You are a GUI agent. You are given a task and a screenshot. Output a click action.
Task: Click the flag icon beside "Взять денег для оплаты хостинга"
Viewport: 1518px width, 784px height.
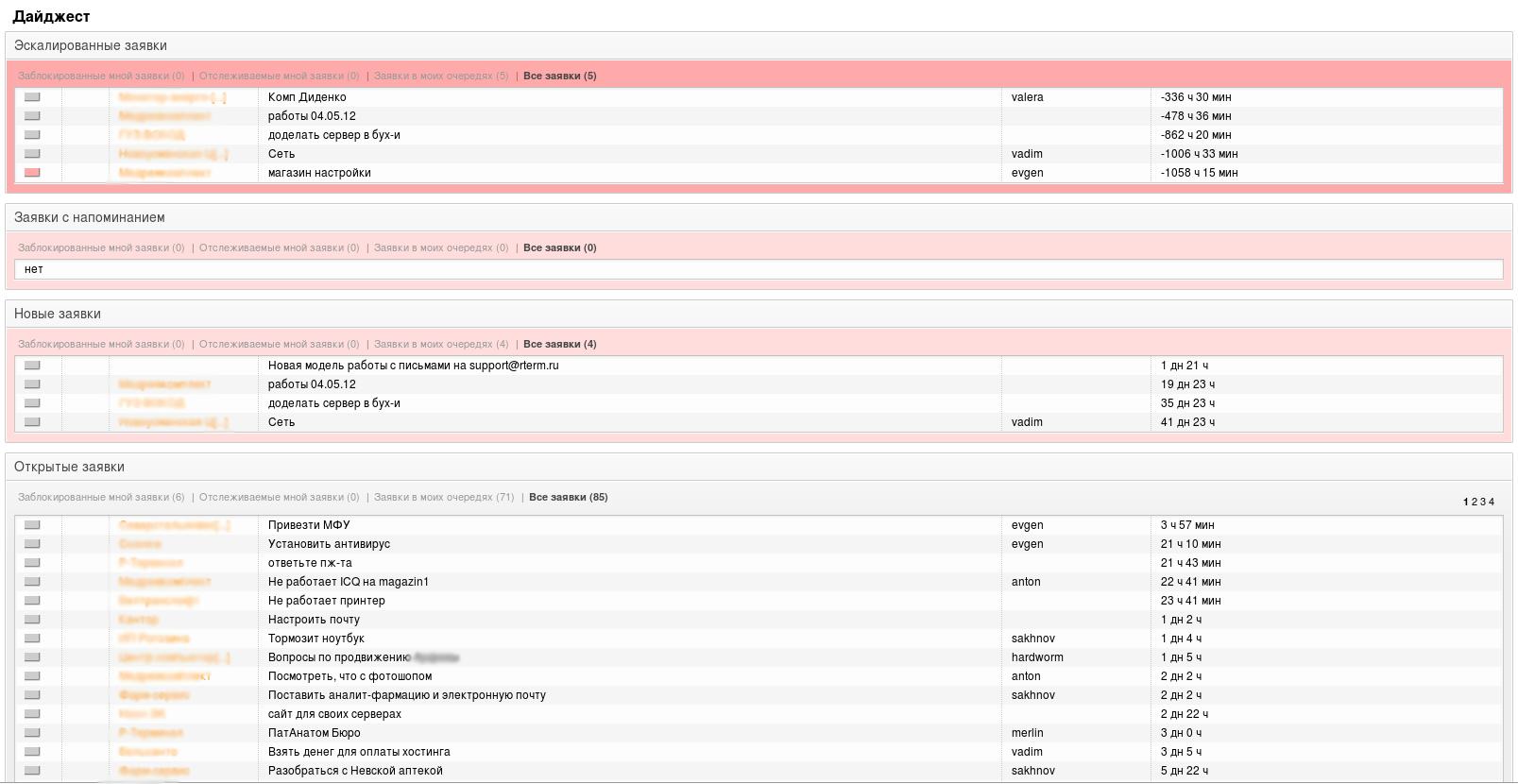click(32, 752)
